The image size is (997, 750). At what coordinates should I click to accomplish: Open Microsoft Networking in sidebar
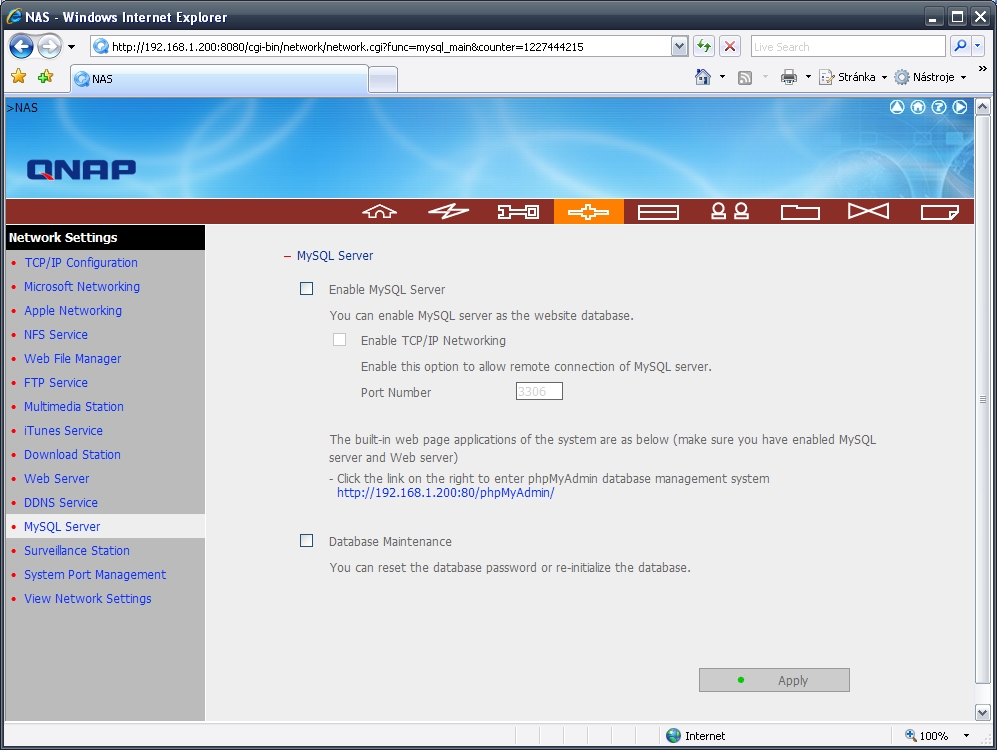(82, 287)
